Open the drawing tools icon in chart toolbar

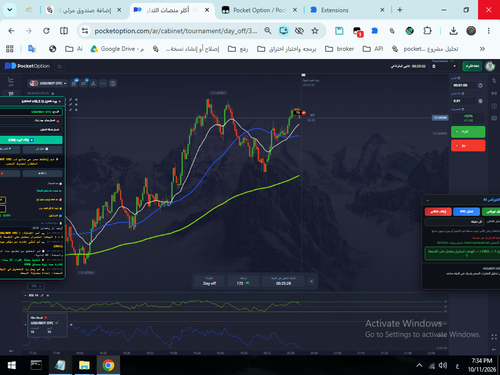tap(93, 83)
